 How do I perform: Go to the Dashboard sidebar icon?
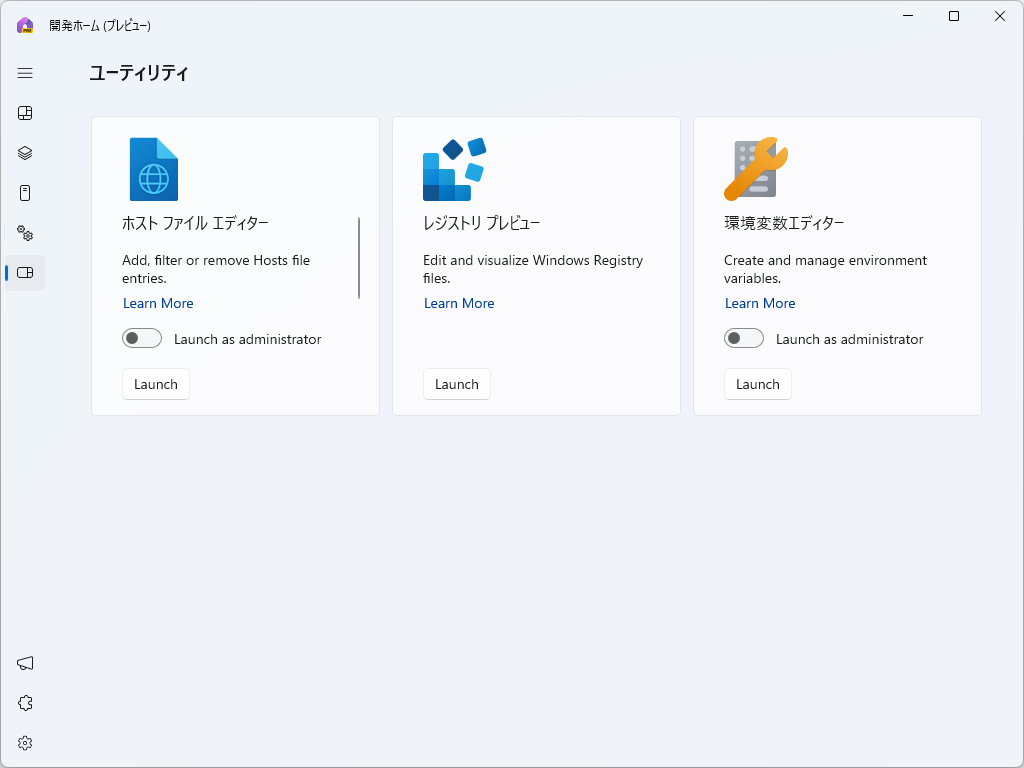[25, 113]
